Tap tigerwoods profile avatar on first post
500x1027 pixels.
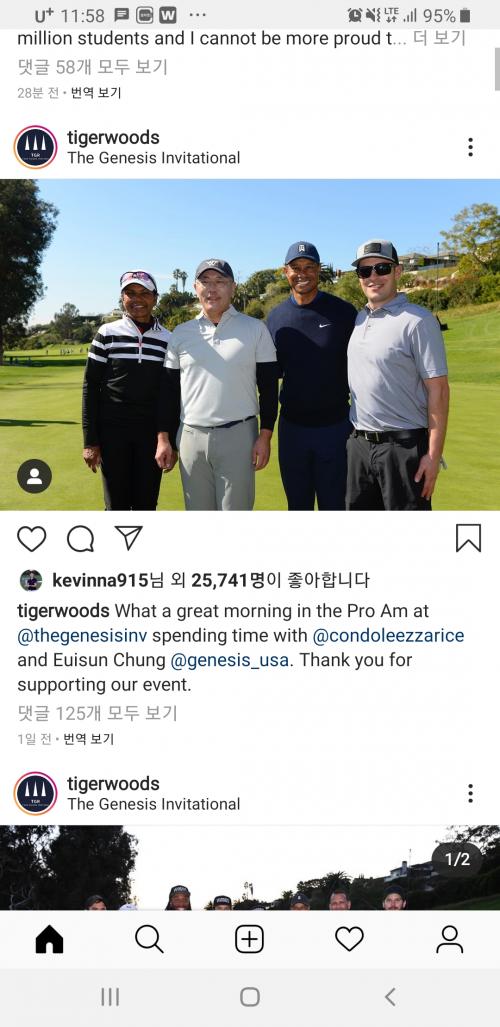point(35,147)
